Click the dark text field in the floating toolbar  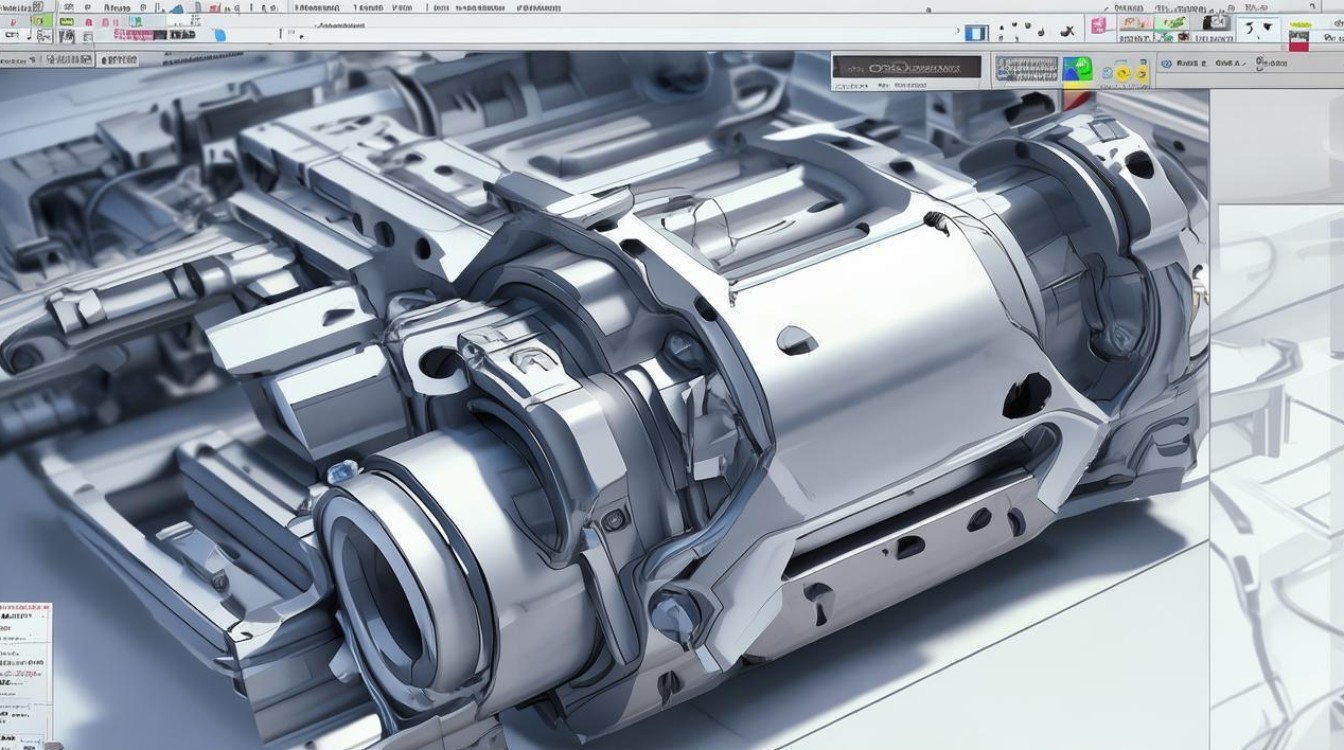pos(907,67)
